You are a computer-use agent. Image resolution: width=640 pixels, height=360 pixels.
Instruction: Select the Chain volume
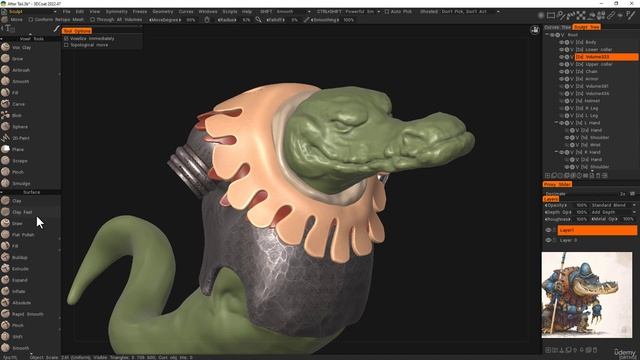(x=591, y=71)
